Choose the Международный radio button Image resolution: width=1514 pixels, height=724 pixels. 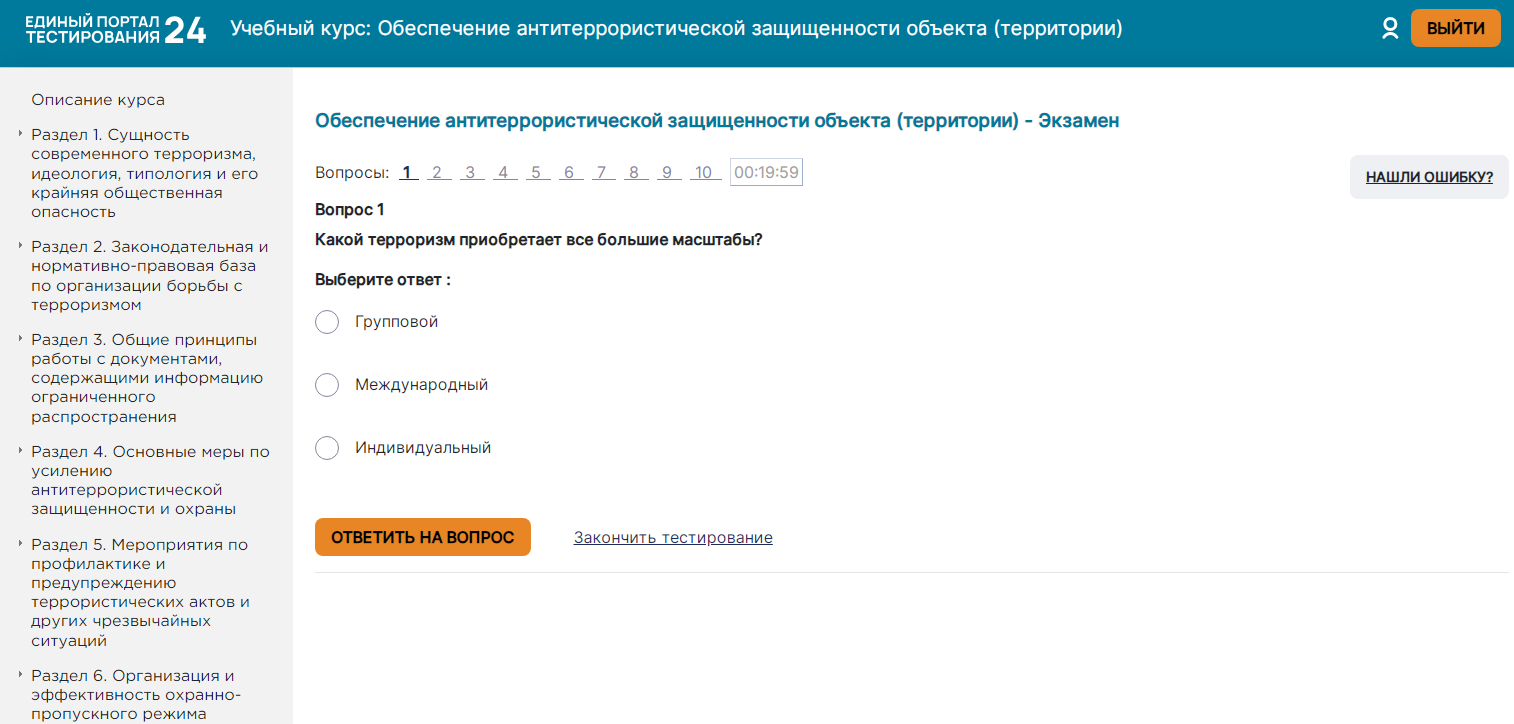point(327,385)
